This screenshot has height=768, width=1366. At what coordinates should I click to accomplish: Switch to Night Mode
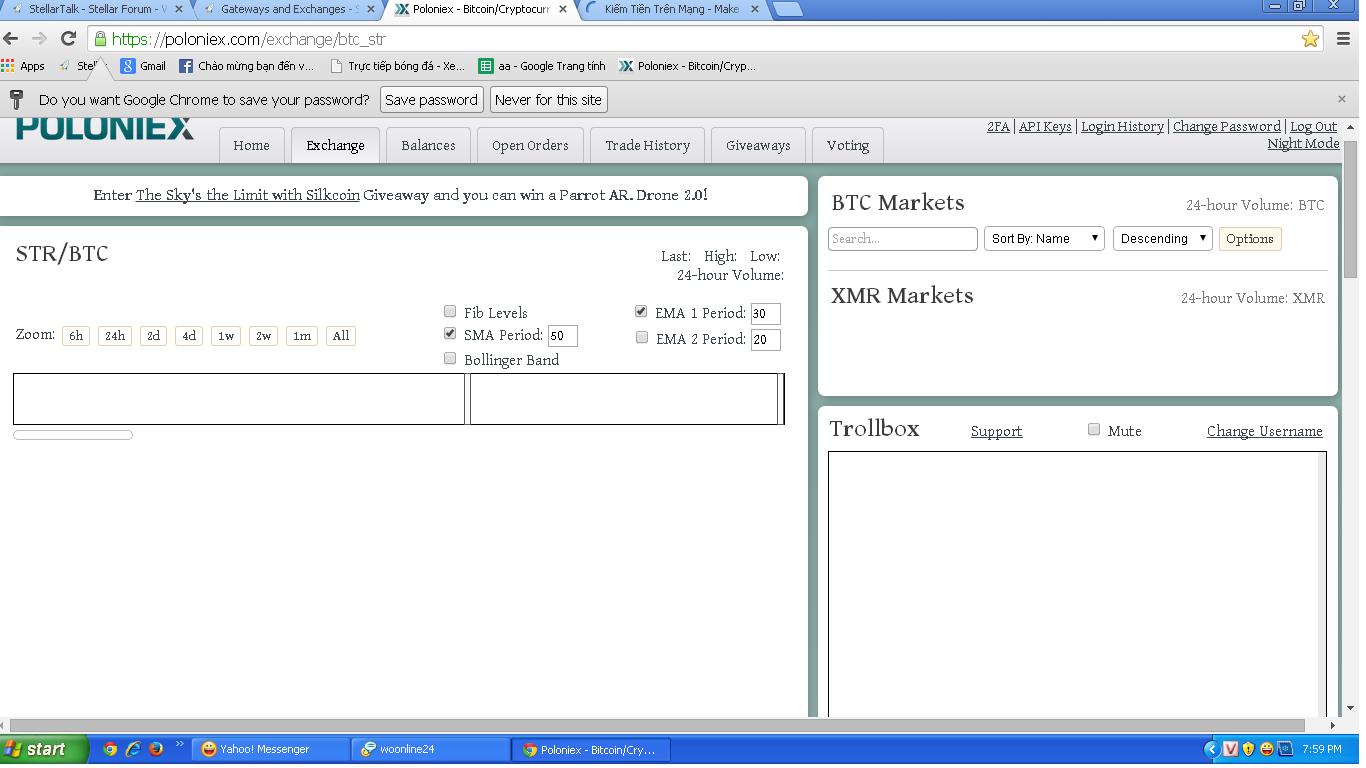click(1303, 144)
